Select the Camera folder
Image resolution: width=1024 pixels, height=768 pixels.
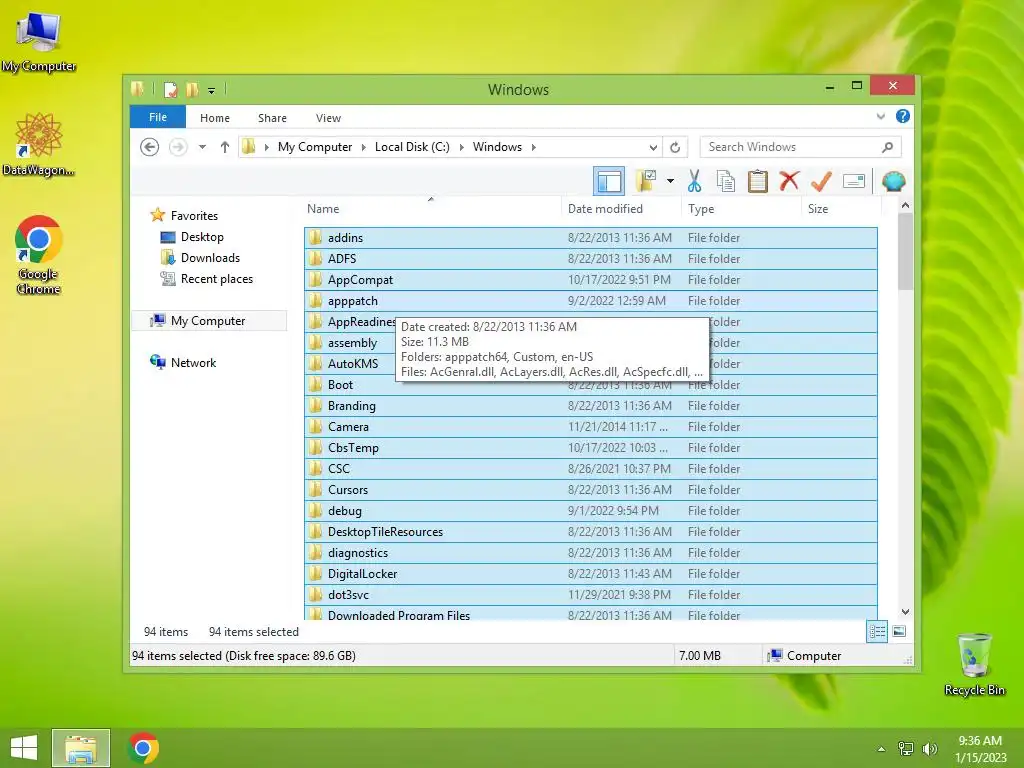click(590, 426)
